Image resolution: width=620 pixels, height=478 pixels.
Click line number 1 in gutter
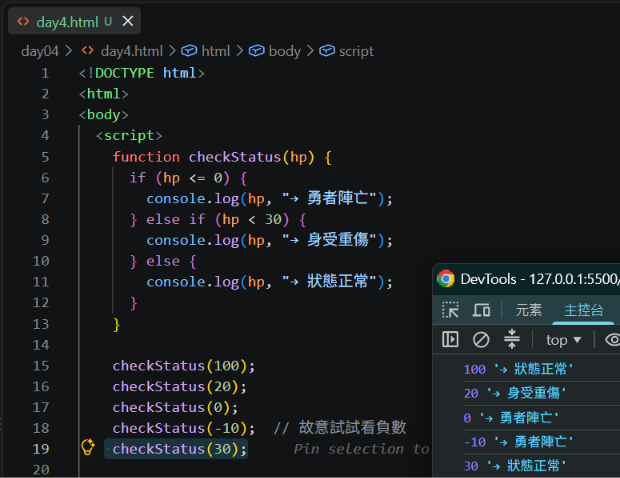(45, 73)
